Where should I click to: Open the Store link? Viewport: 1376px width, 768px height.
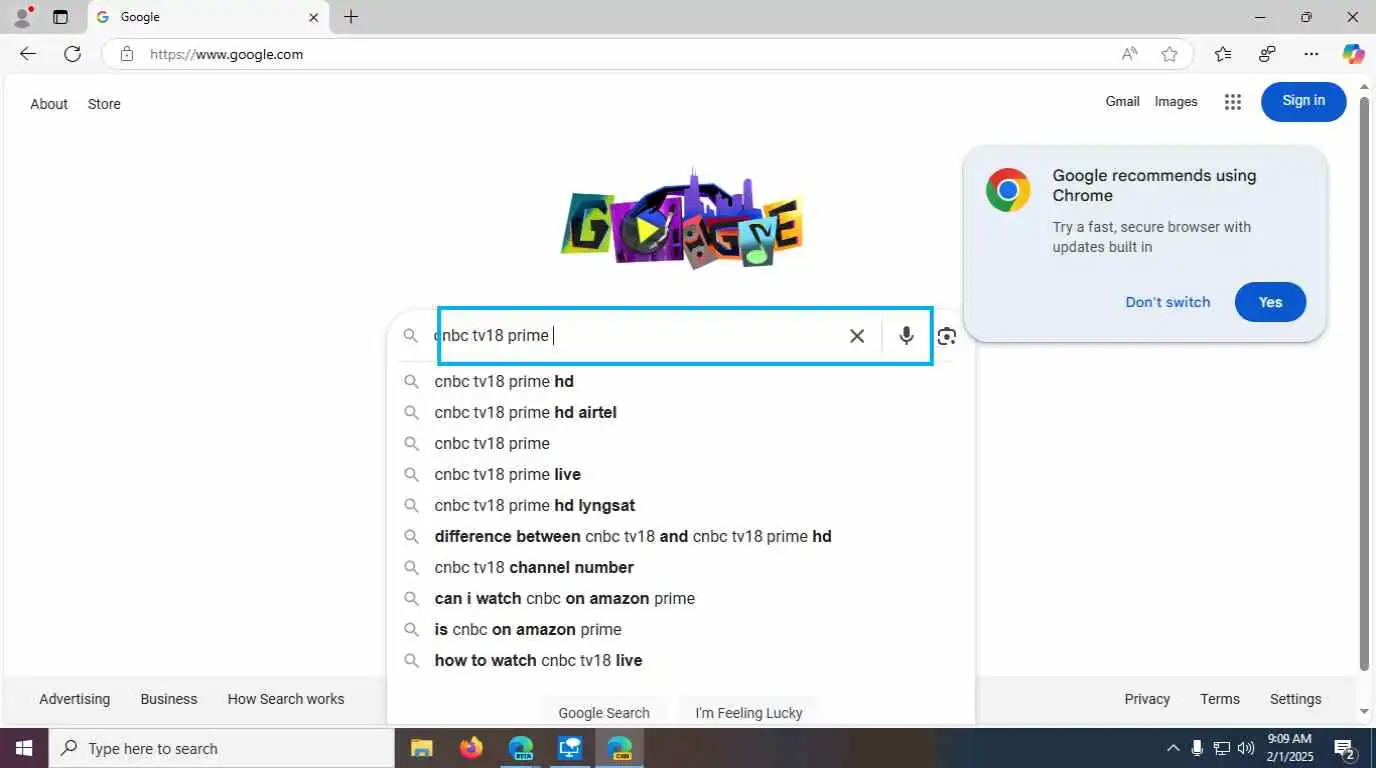point(104,104)
